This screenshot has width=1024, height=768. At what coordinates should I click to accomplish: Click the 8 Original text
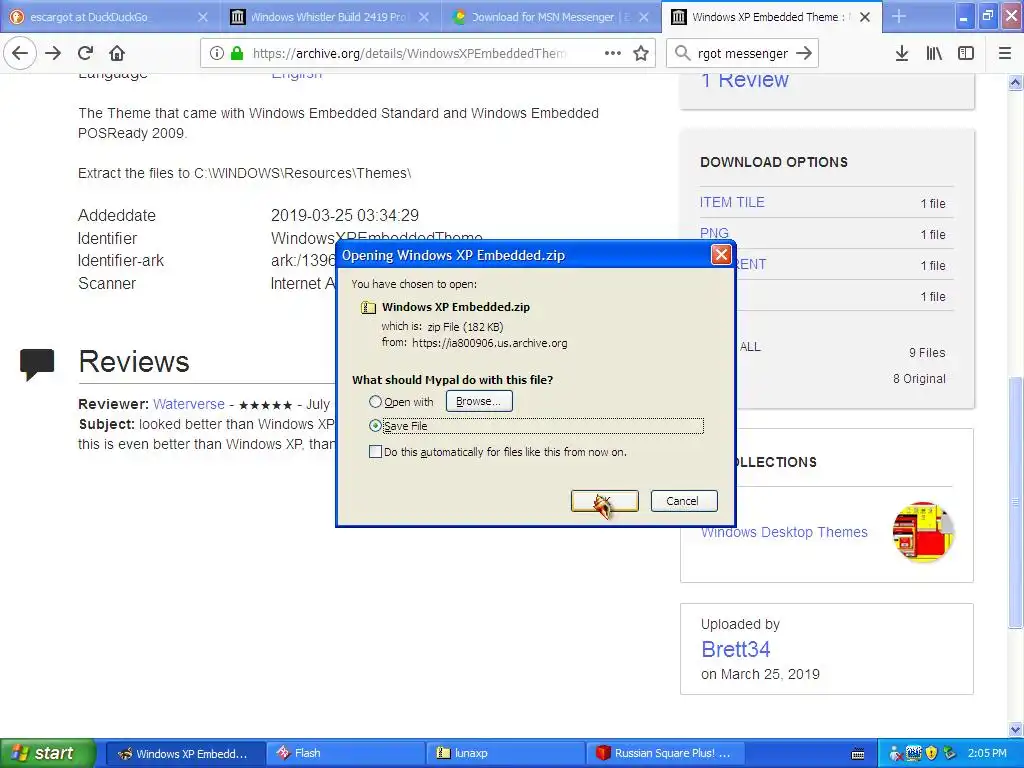[x=919, y=379]
